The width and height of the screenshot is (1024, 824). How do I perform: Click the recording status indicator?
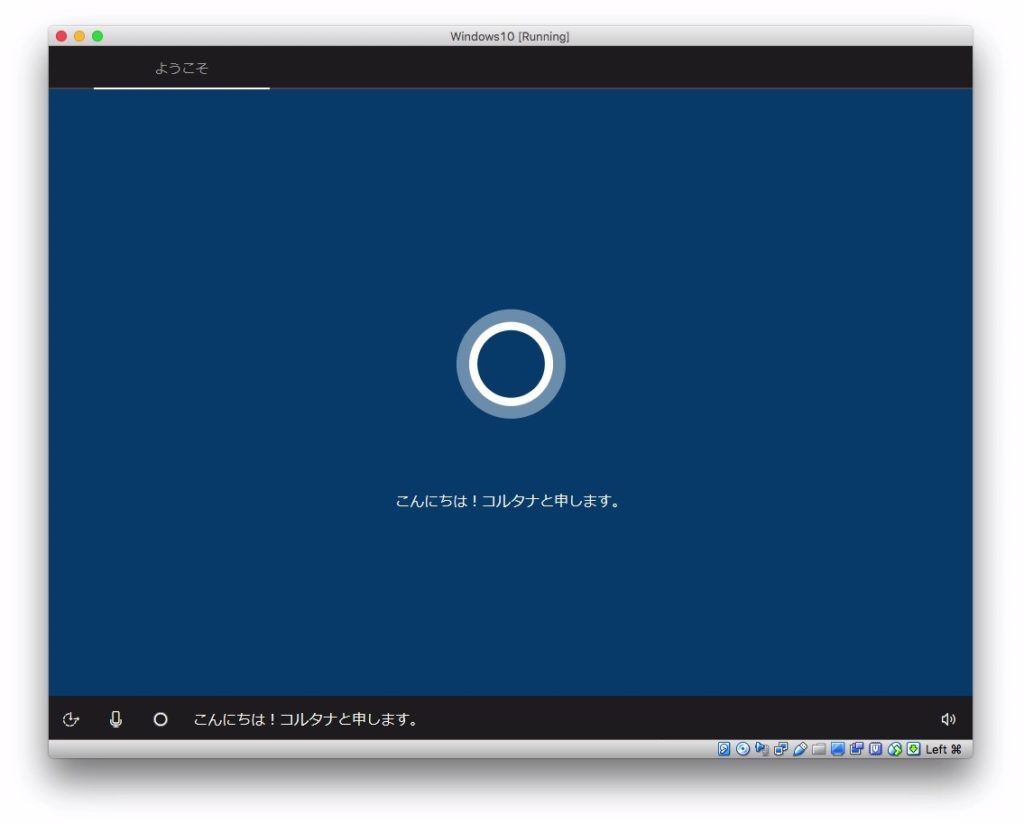tap(857, 749)
